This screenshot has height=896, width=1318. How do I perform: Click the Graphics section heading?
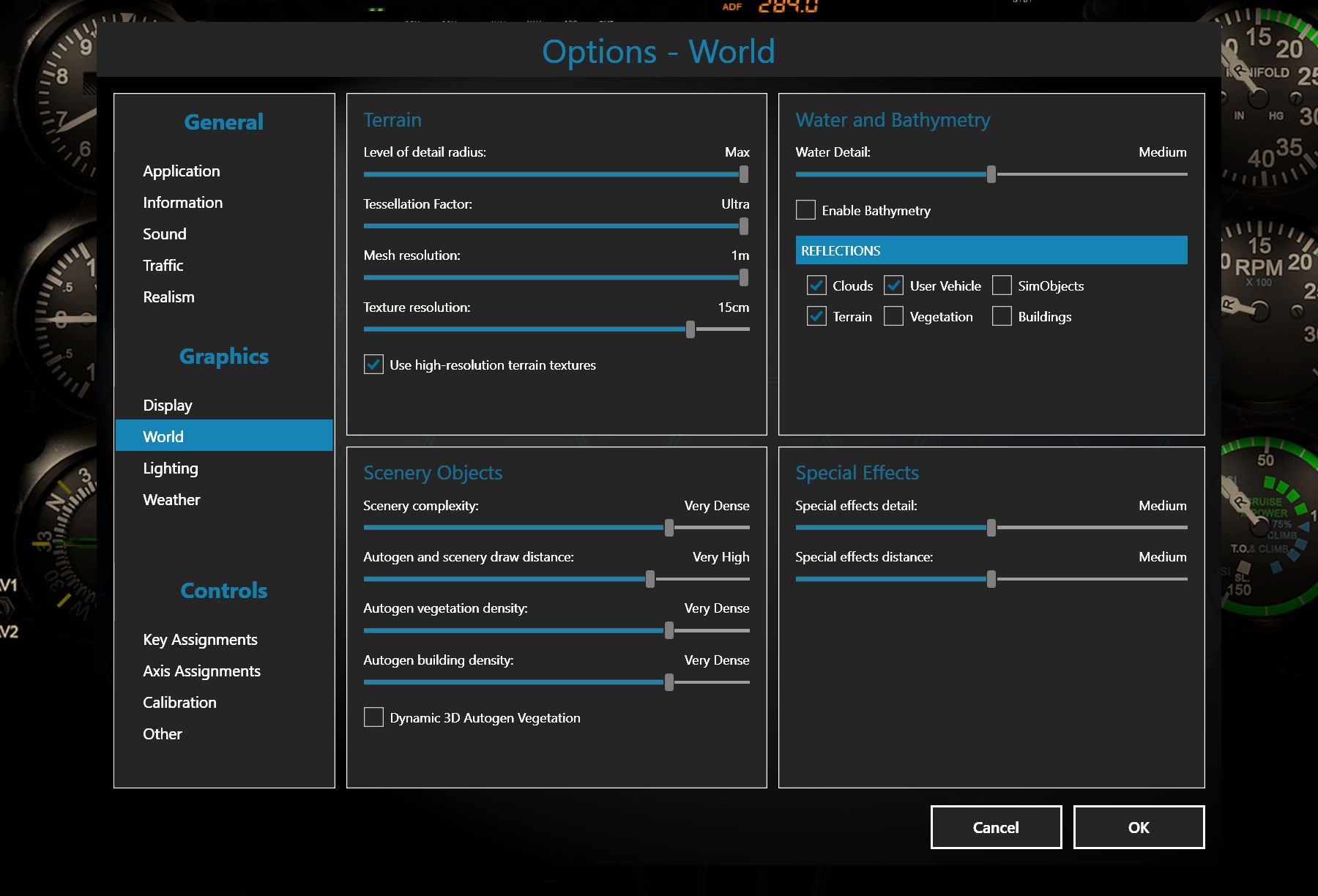pyautogui.click(x=224, y=356)
